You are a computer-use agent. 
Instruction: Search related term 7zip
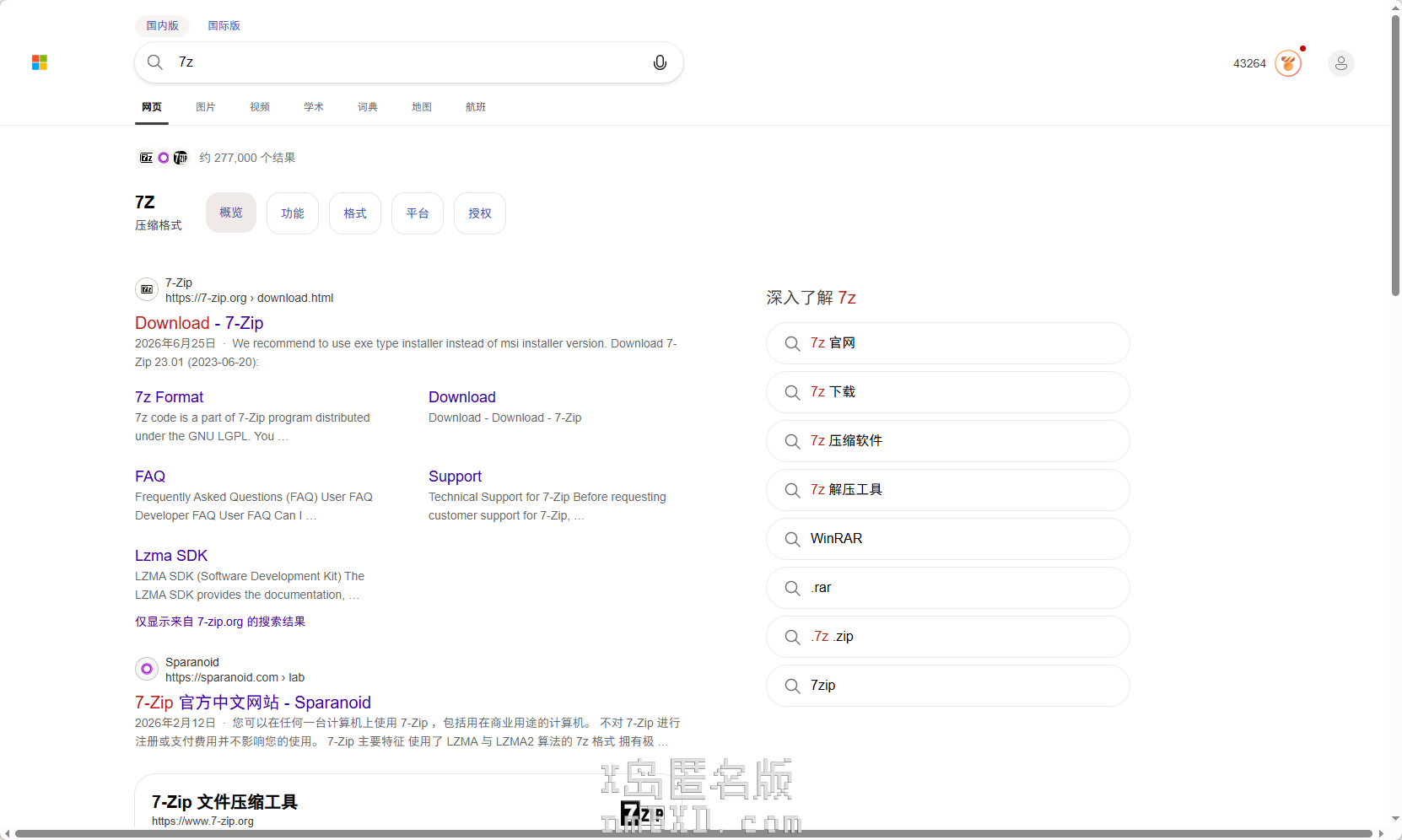pos(948,686)
